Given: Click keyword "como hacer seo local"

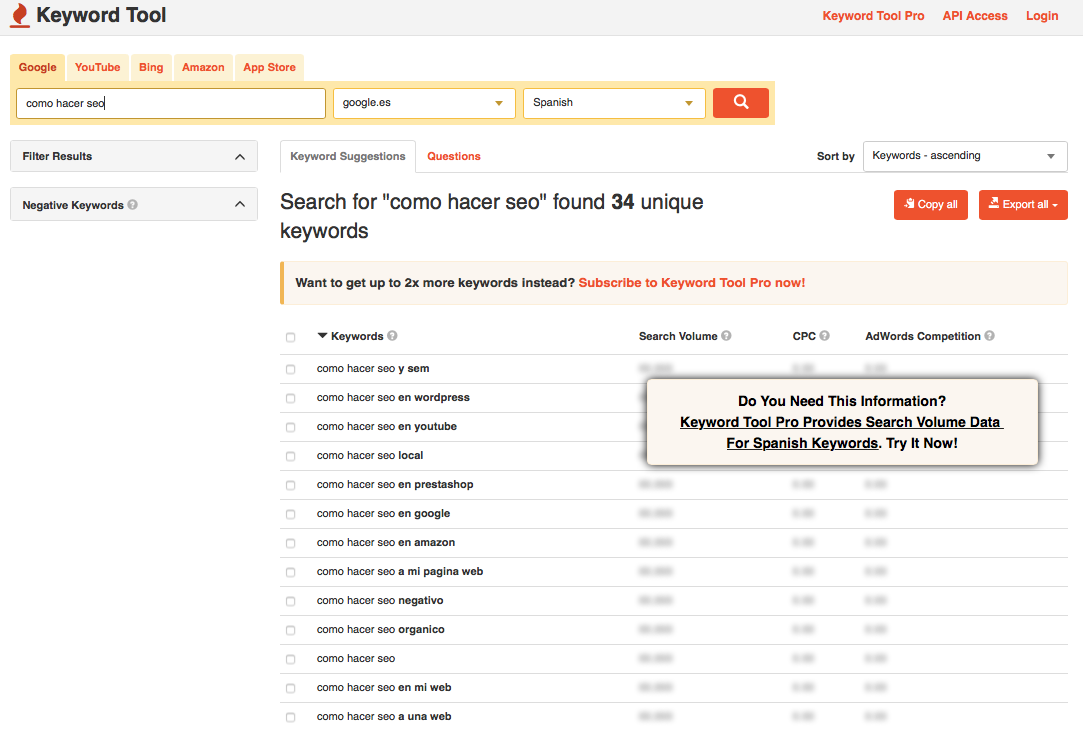Looking at the screenshot, I should pos(370,455).
